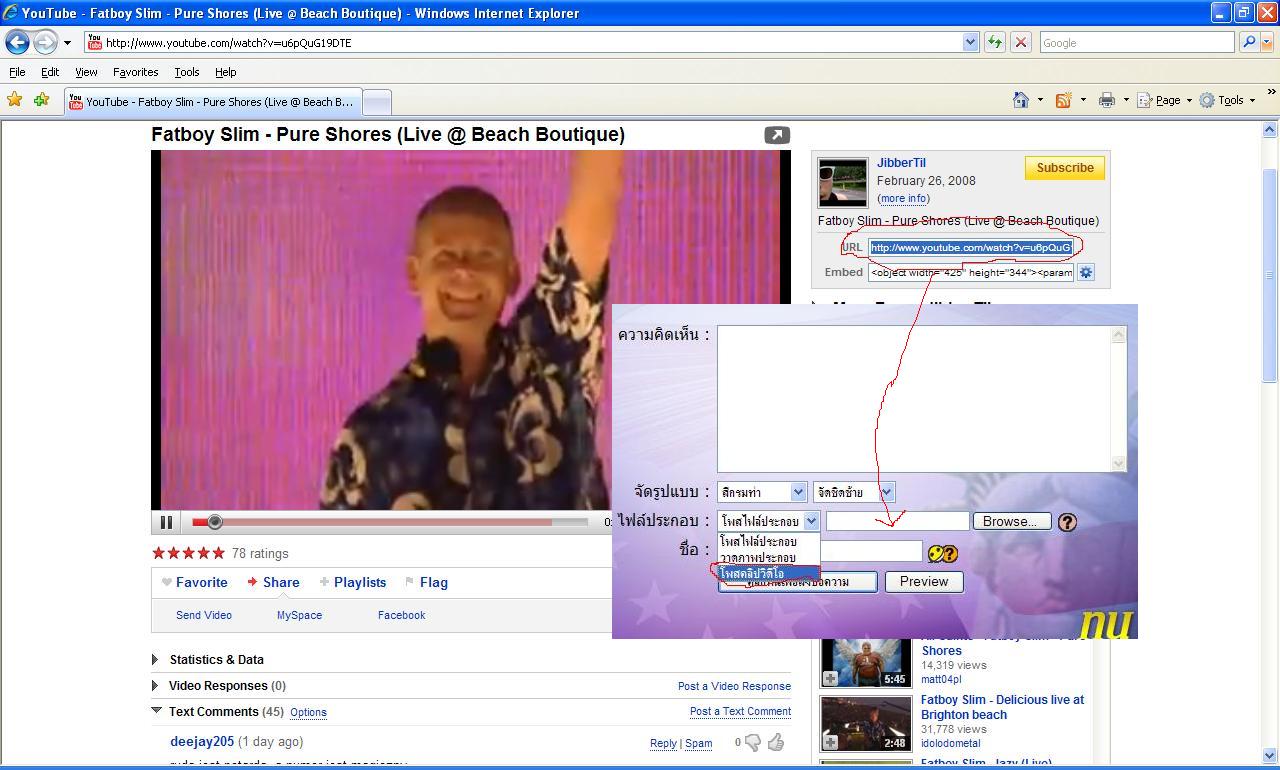Click the new blank tab button
Image resolution: width=1280 pixels, height=770 pixels.
click(x=376, y=102)
